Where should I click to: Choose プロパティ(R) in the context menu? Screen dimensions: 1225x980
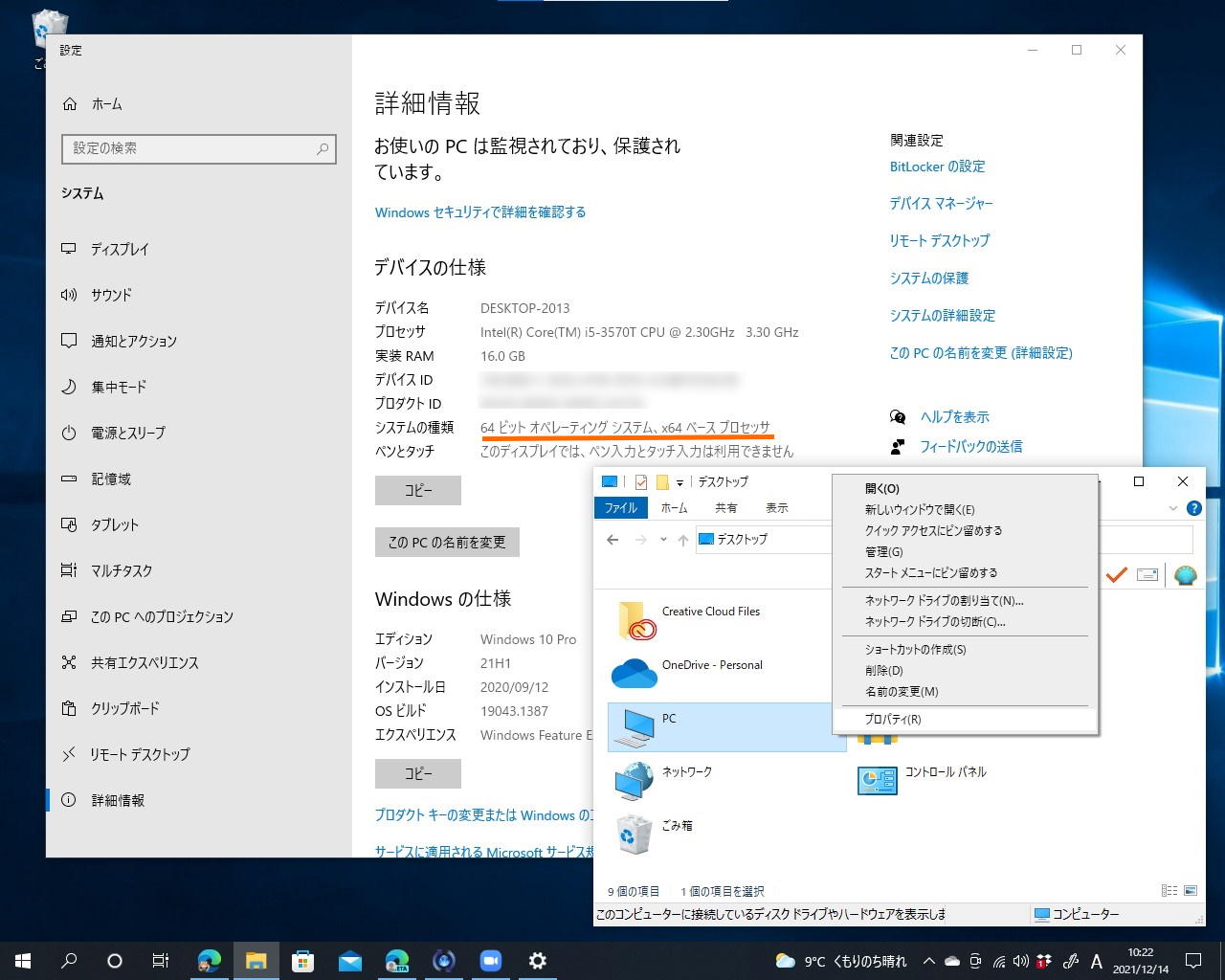pos(892,719)
